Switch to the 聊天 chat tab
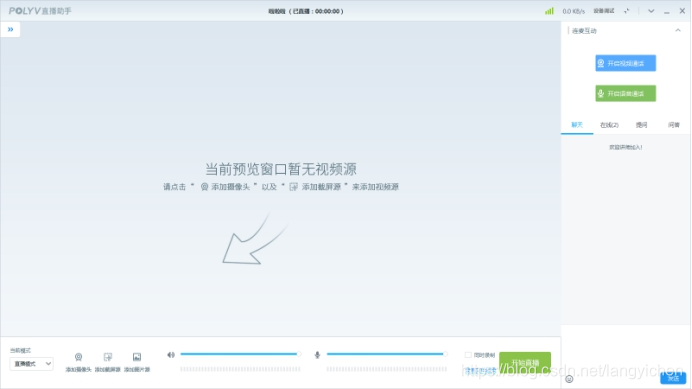The image size is (692, 389). click(577, 125)
